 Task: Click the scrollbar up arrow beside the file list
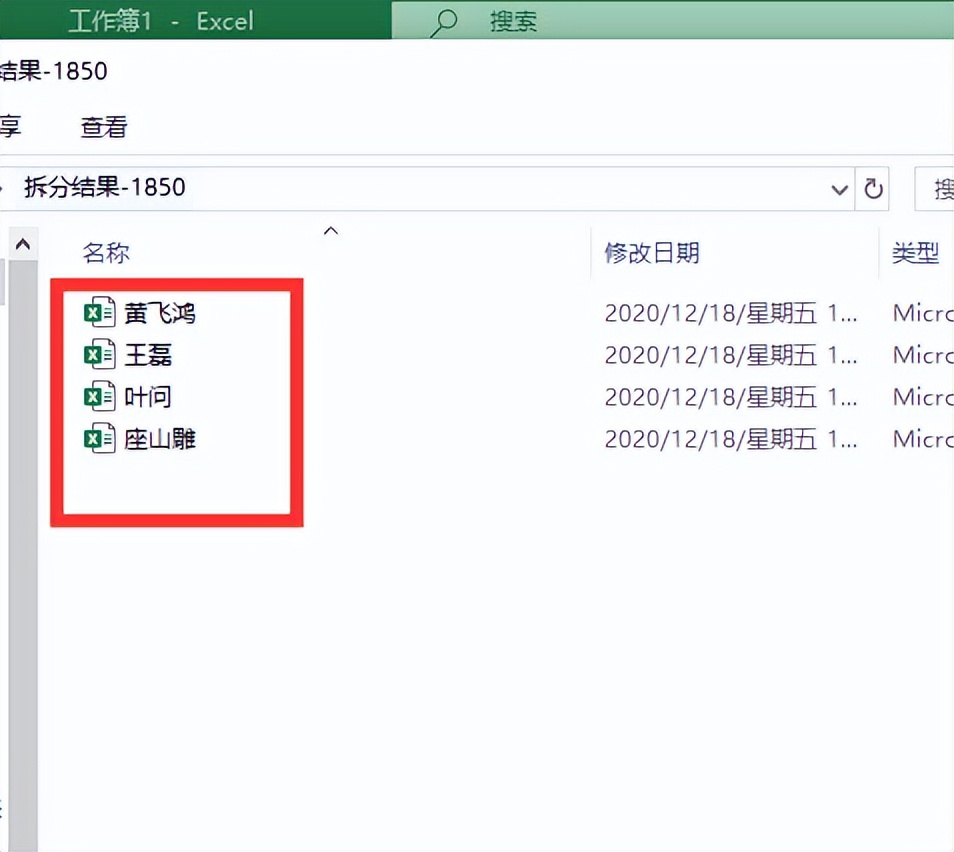pyautogui.click(x=23, y=241)
